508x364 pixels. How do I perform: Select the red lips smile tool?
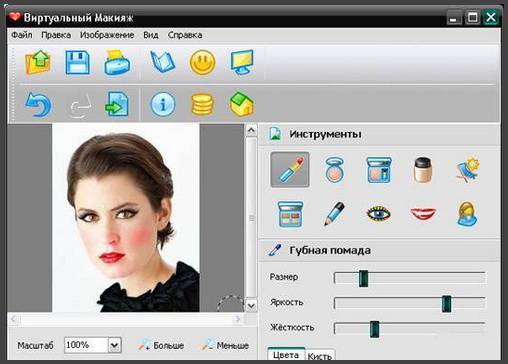pos(423,213)
